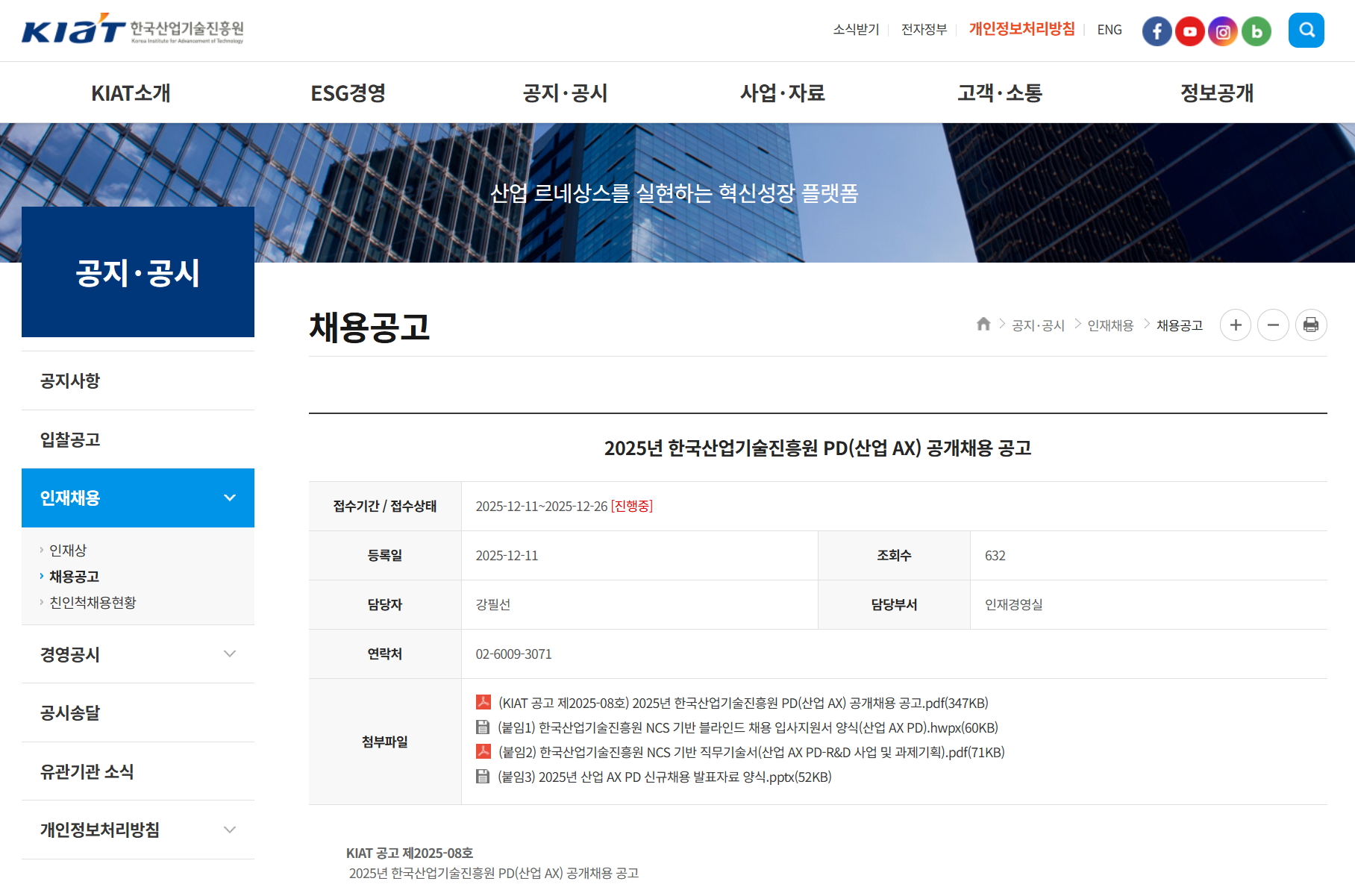Download the 발표자료 양식.pptx(52KB) file
This screenshot has height=896, width=1355.
pos(665,777)
